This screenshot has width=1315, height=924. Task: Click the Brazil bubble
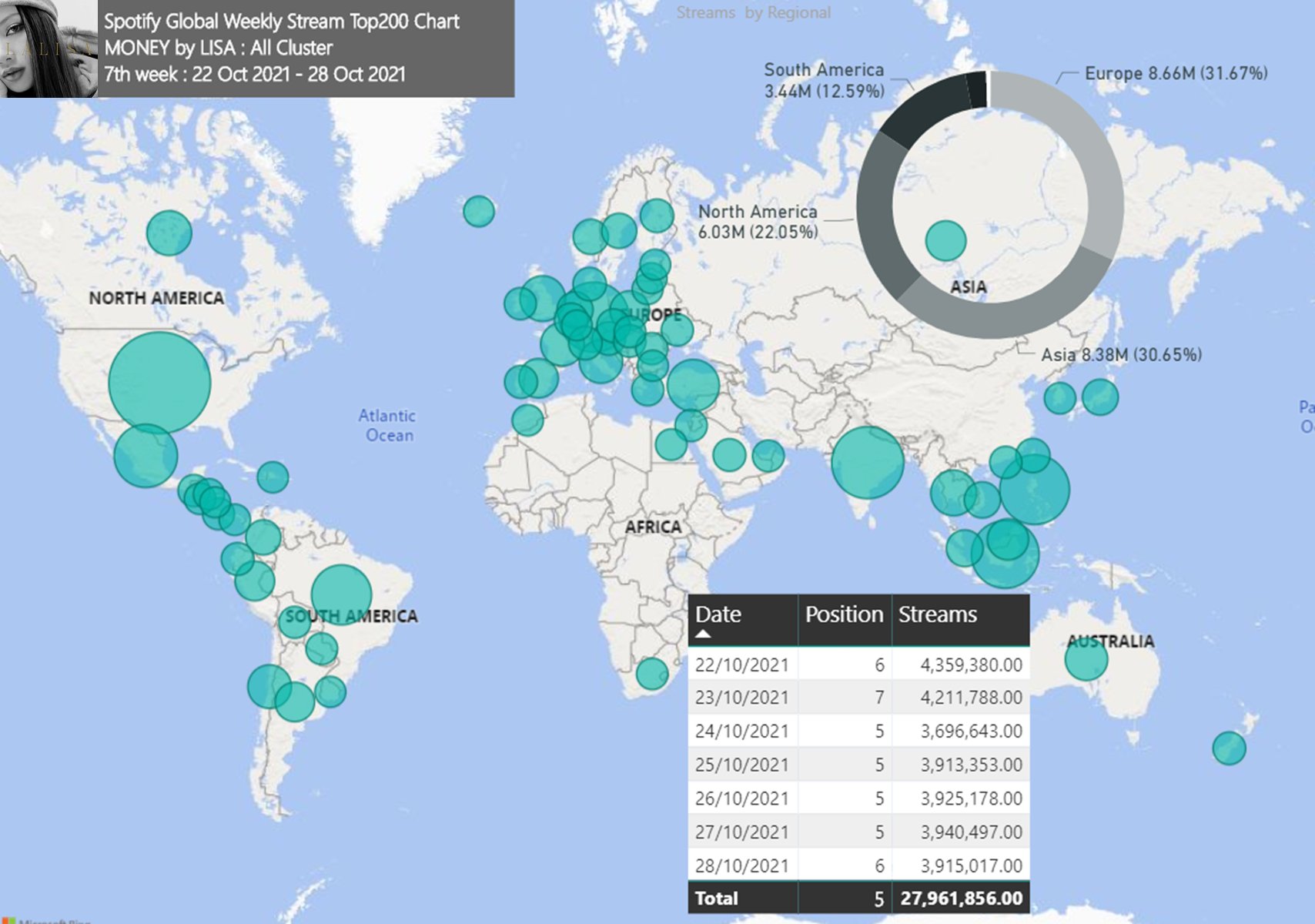pyautogui.click(x=341, y=594)
